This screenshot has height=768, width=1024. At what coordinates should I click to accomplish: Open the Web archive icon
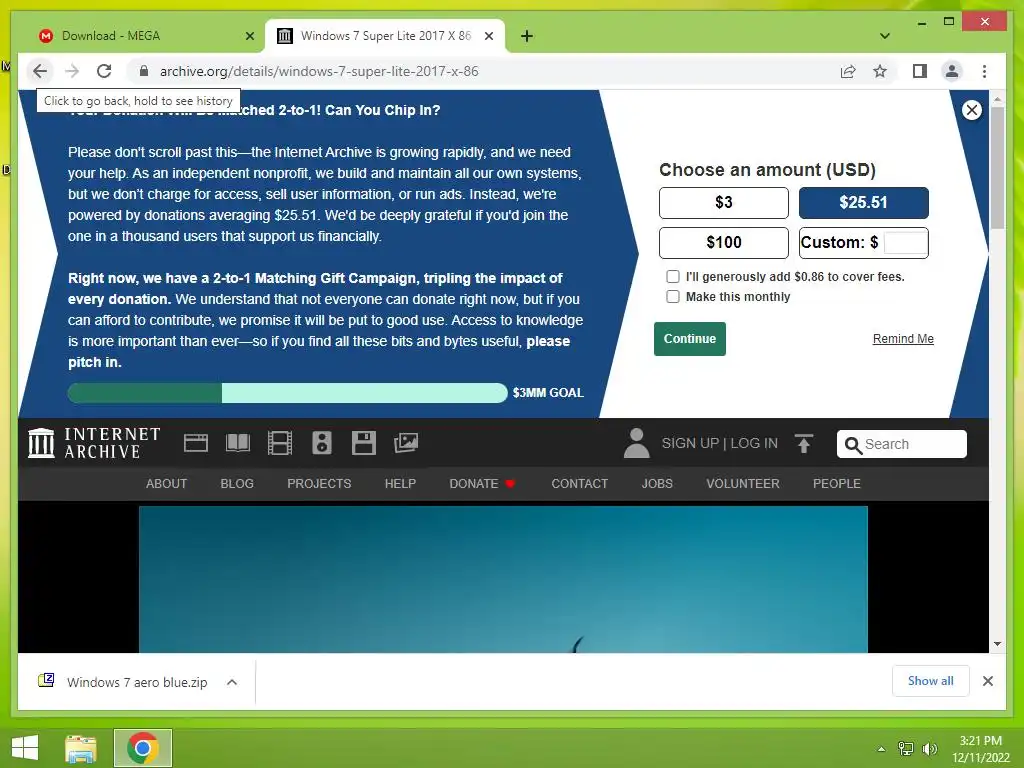196,443
